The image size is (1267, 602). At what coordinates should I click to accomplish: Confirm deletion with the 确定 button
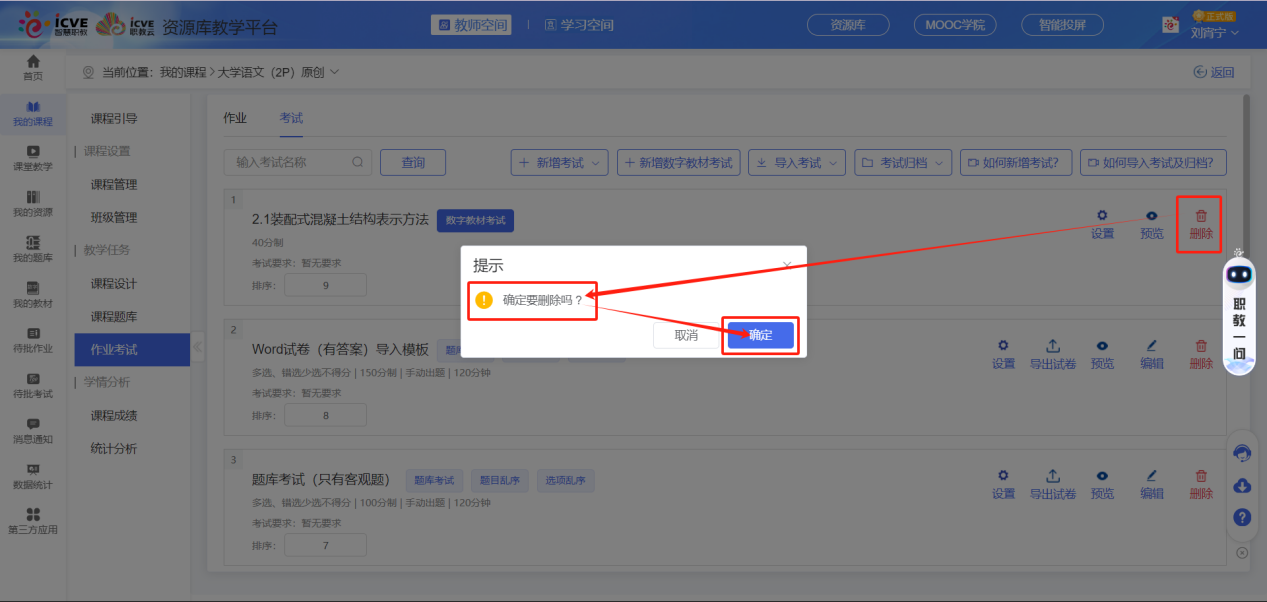[760, 335]
